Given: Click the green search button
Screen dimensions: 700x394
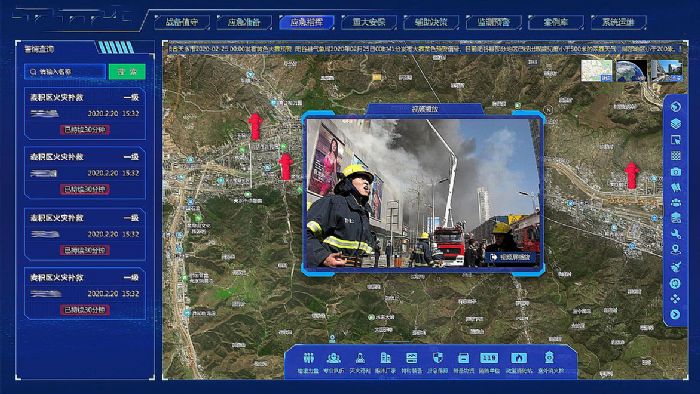Looking at the screenshot, I should 127,71.
